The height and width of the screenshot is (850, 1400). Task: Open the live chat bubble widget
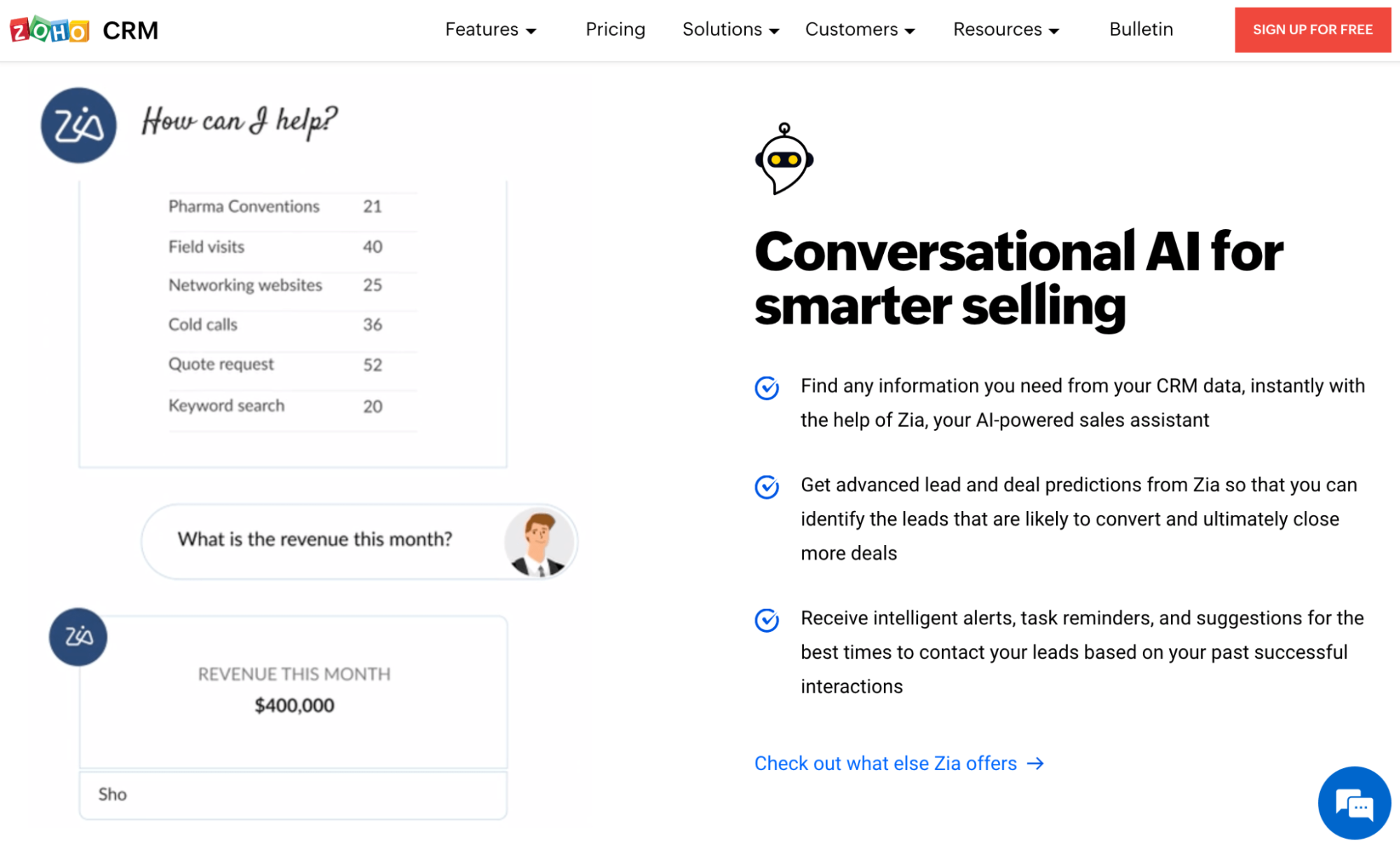coord(1354,803)
